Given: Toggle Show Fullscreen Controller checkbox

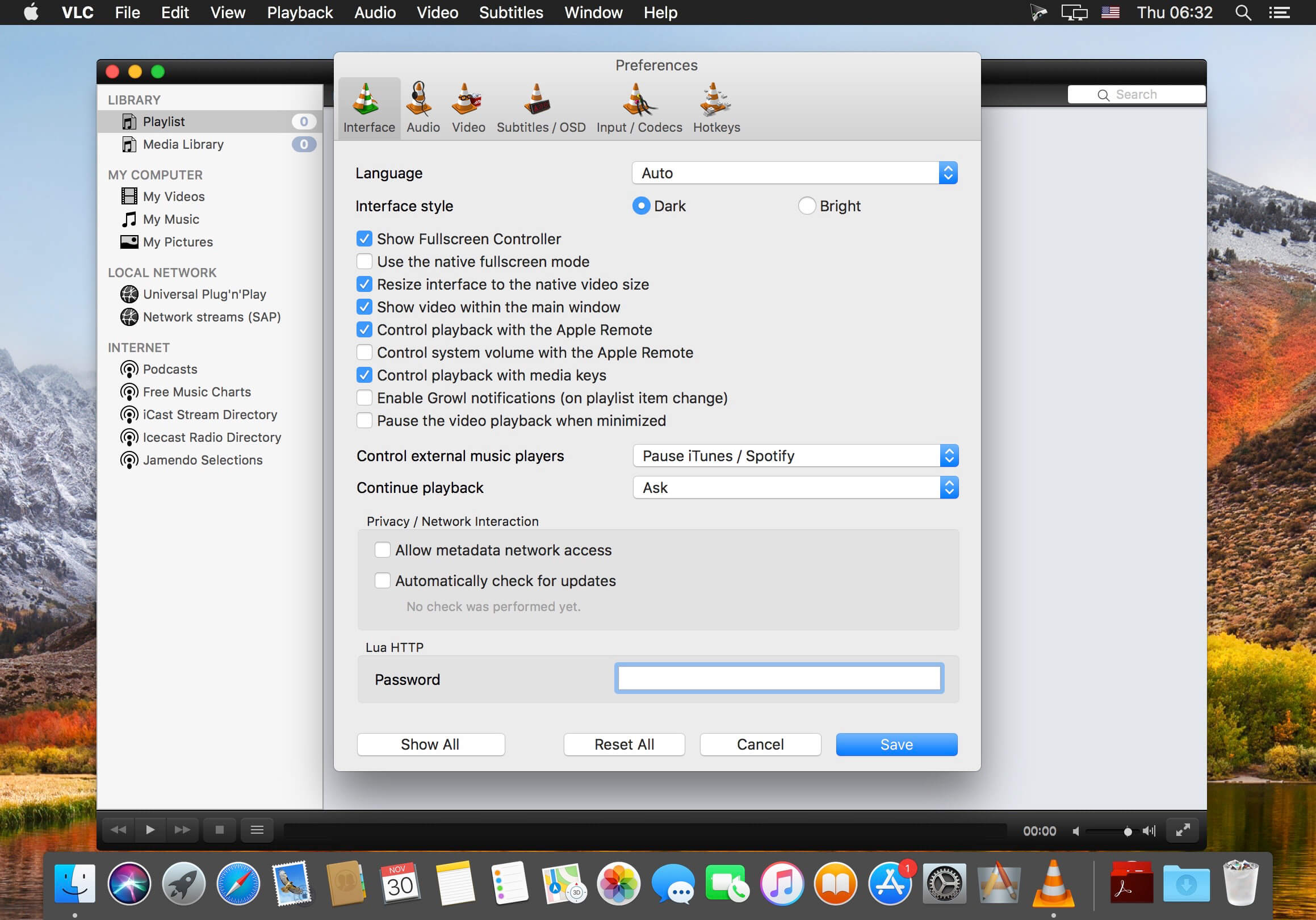Looking at the screenshot, I should [363, 238].
